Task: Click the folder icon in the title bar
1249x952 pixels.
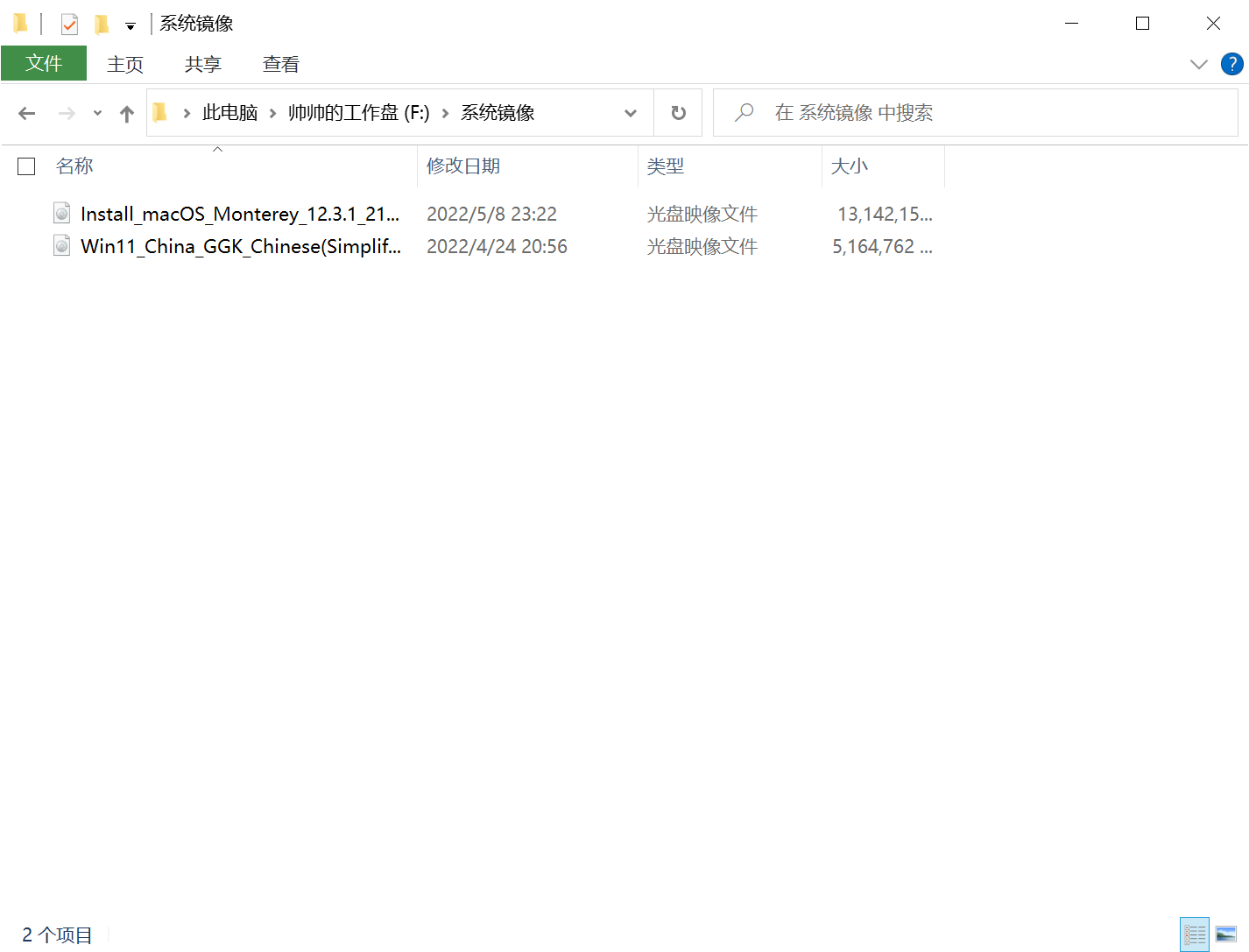Action: [x=20, y=24]
